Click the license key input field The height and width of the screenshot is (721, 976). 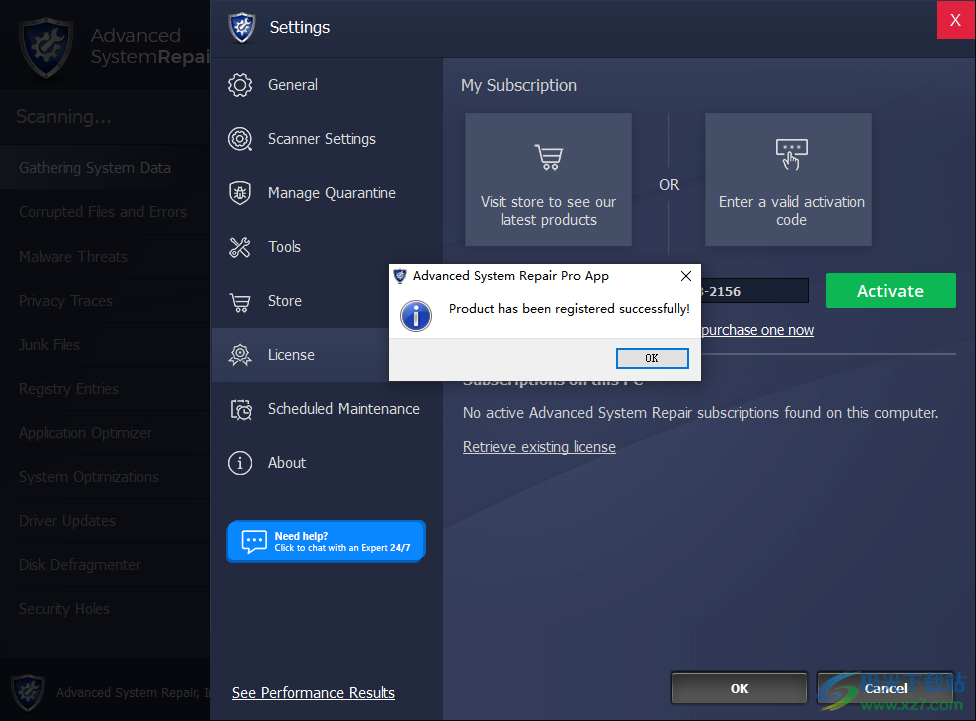(x=754, y=291)
